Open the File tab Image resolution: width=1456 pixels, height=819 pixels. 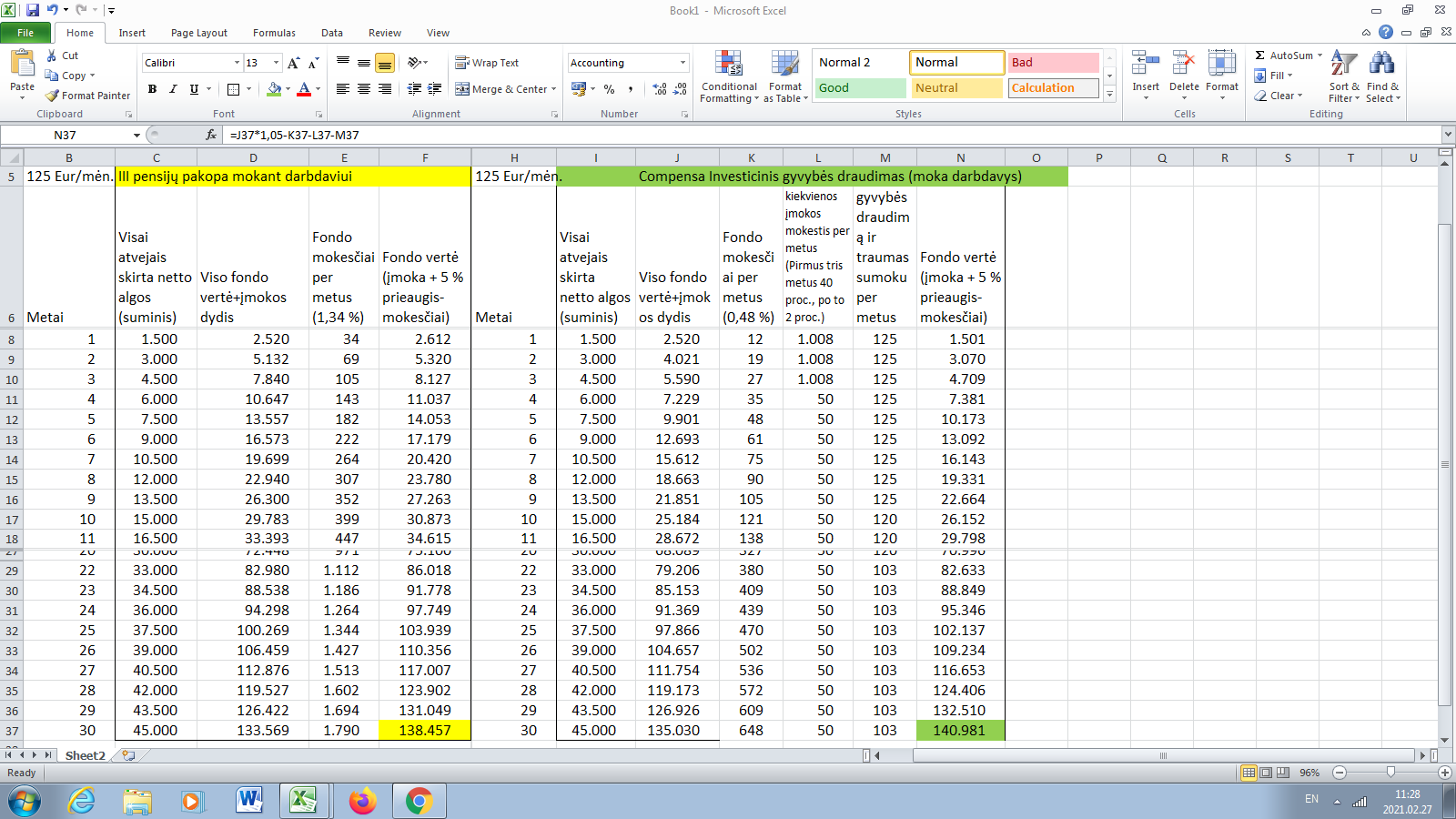click(25, 33)
